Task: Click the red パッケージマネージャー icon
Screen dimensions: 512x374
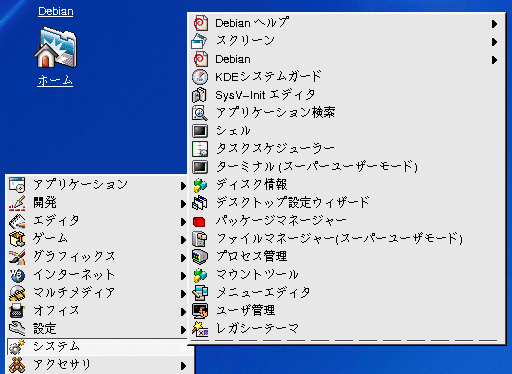Action: [x=199, y=222]
